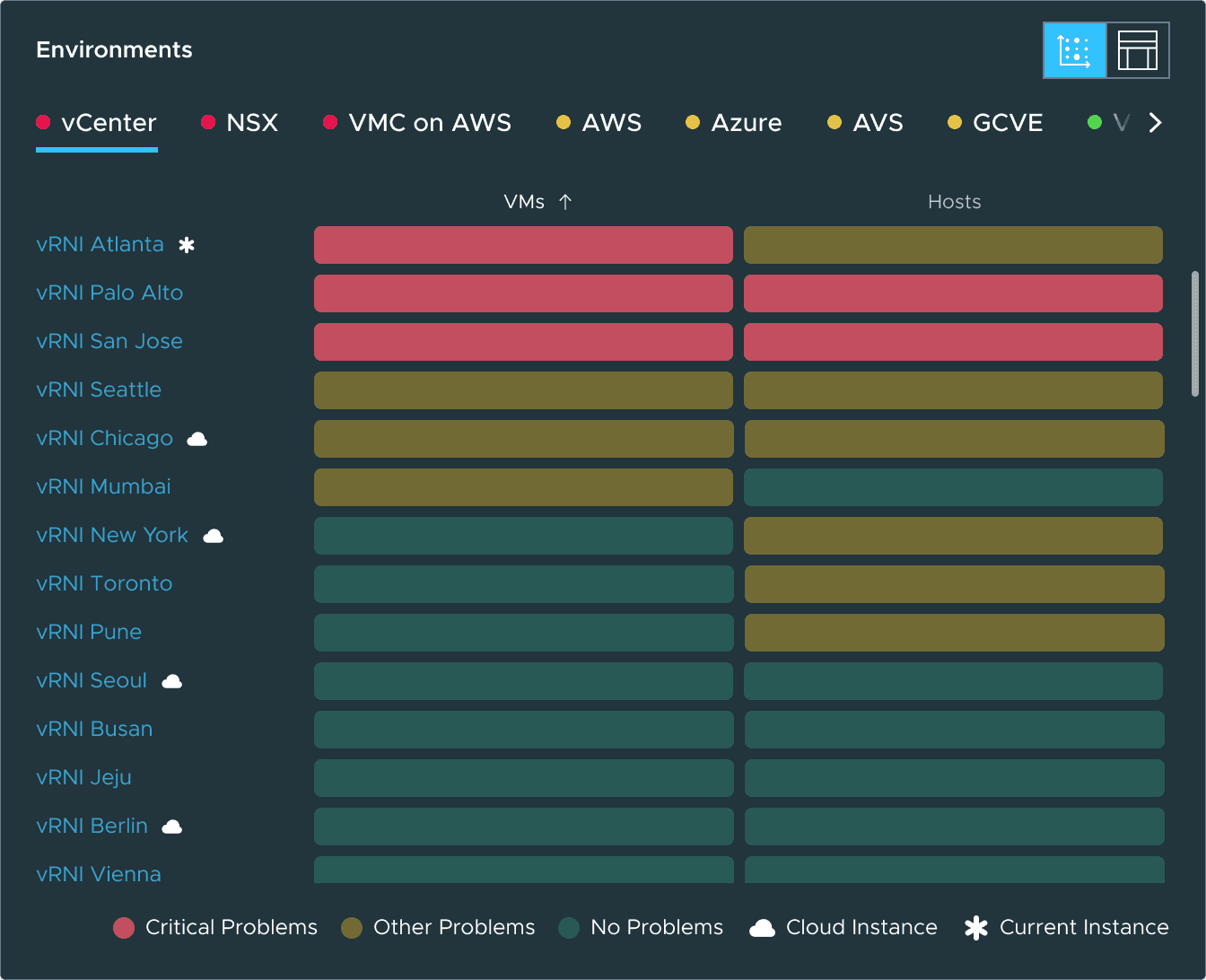The width and height of the screenshot is (1206, 980).
Task: Open vRNI Seoul link
Action: (x=92, y=680)
